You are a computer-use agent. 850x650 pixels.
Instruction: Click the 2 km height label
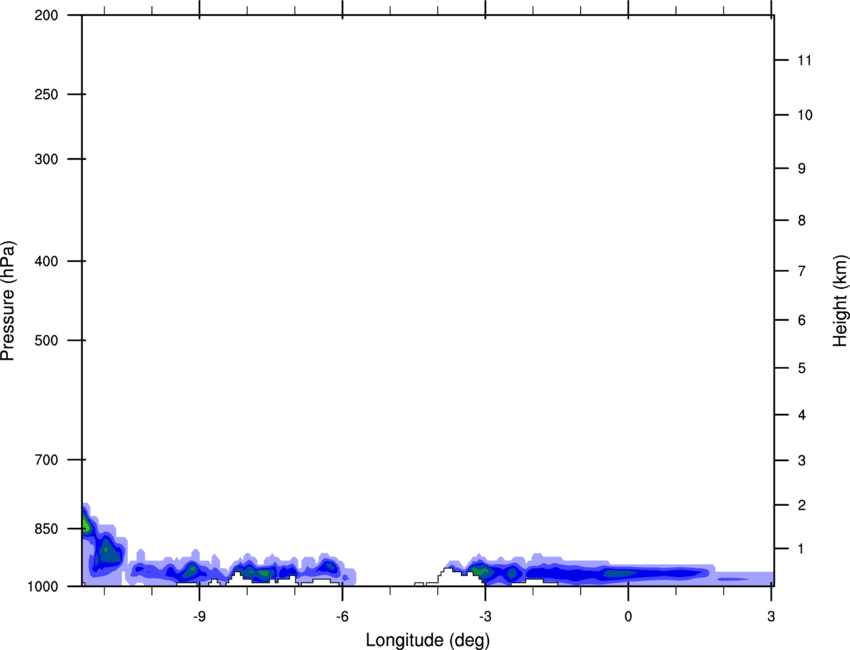pos(802,505)
